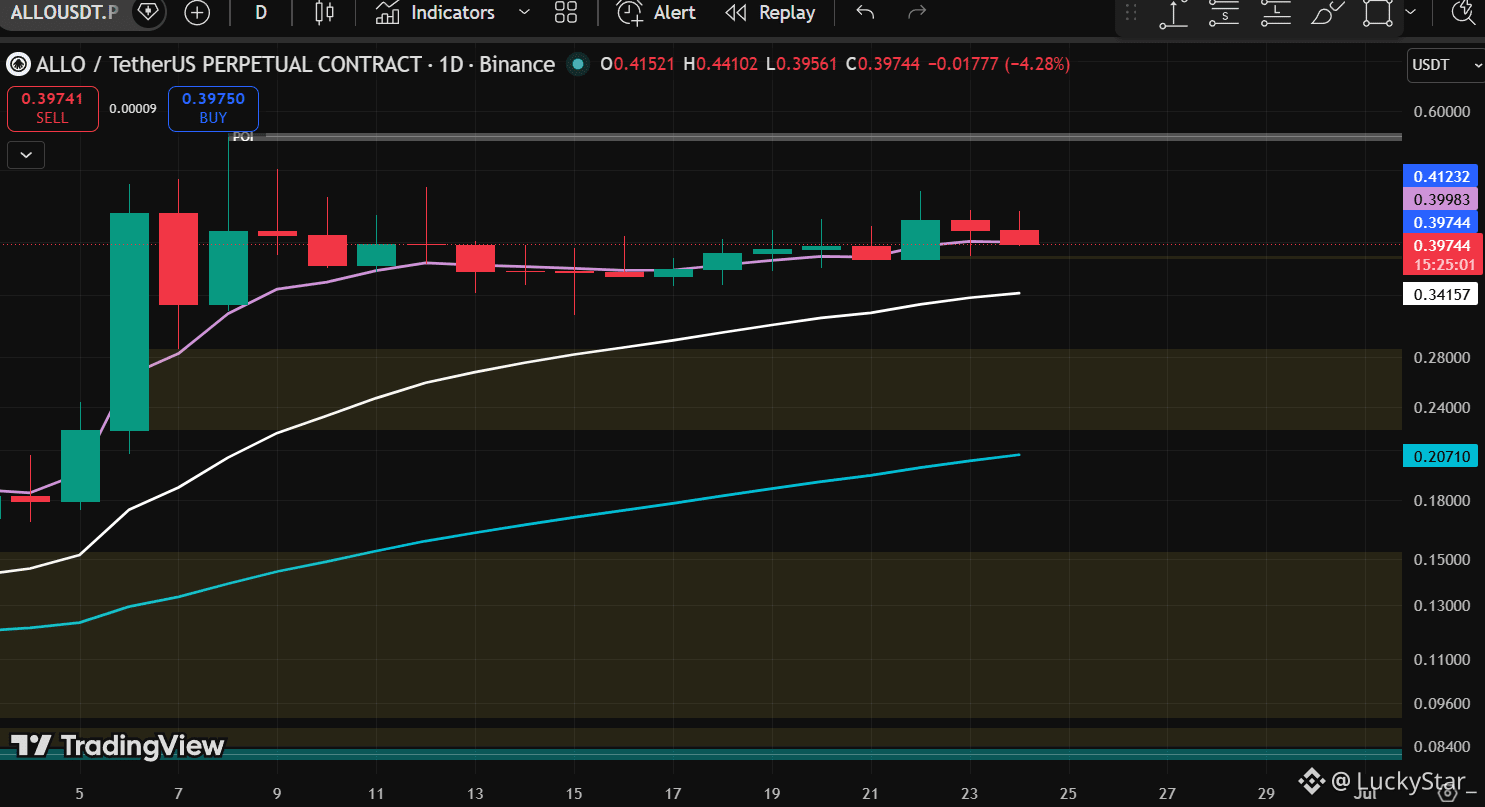Select the upward-arrow drawing tool in the favorites toolbar
Image resolution: width=1485 pixels, height=807 pixels.
coord(1173,13)
